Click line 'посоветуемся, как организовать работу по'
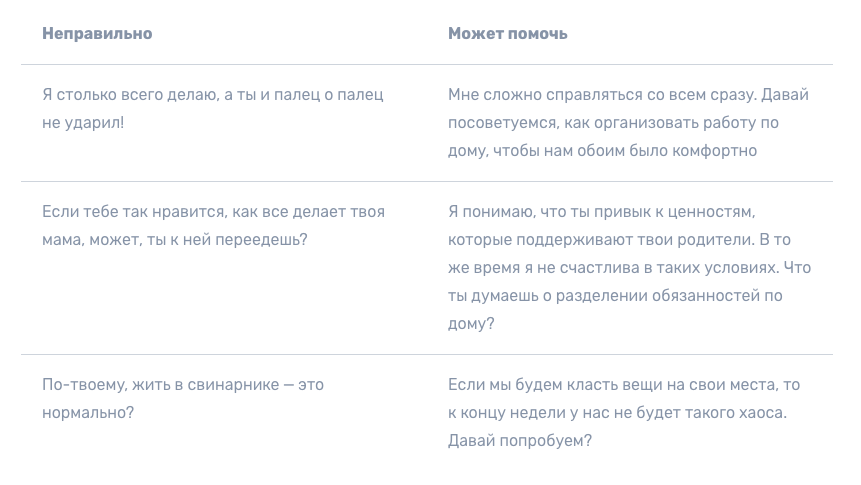Screen dimensions: 861x485 613,122
